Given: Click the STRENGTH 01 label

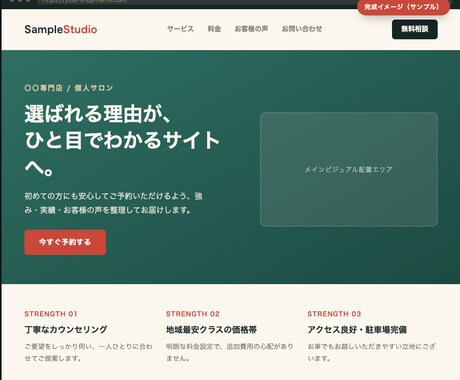Looking at the screenshot, I should tap(51, 314).
